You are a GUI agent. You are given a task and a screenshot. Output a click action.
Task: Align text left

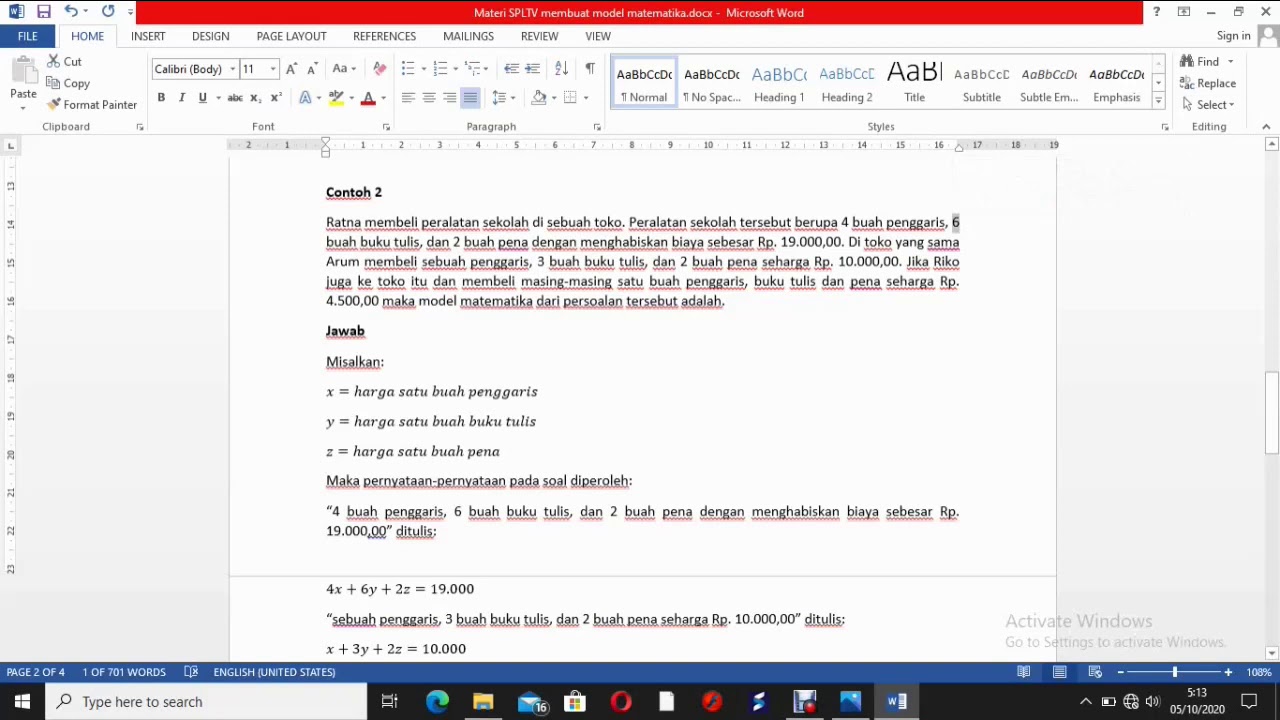click(408, 98)
